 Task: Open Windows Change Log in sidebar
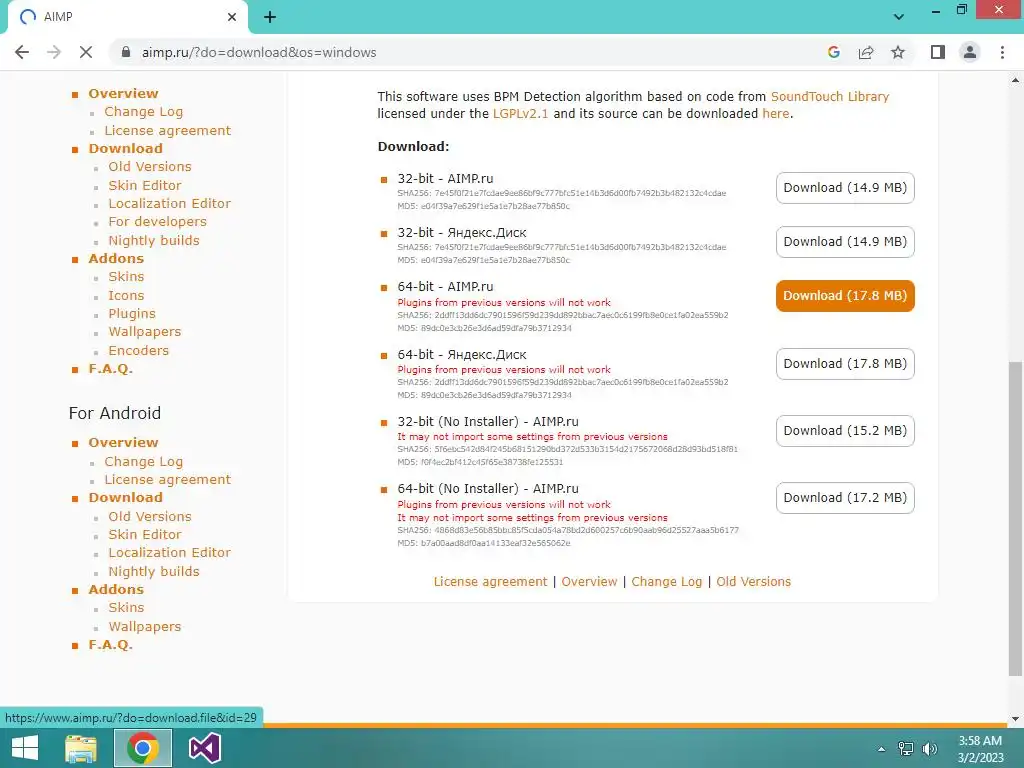(x=144, y=112)
